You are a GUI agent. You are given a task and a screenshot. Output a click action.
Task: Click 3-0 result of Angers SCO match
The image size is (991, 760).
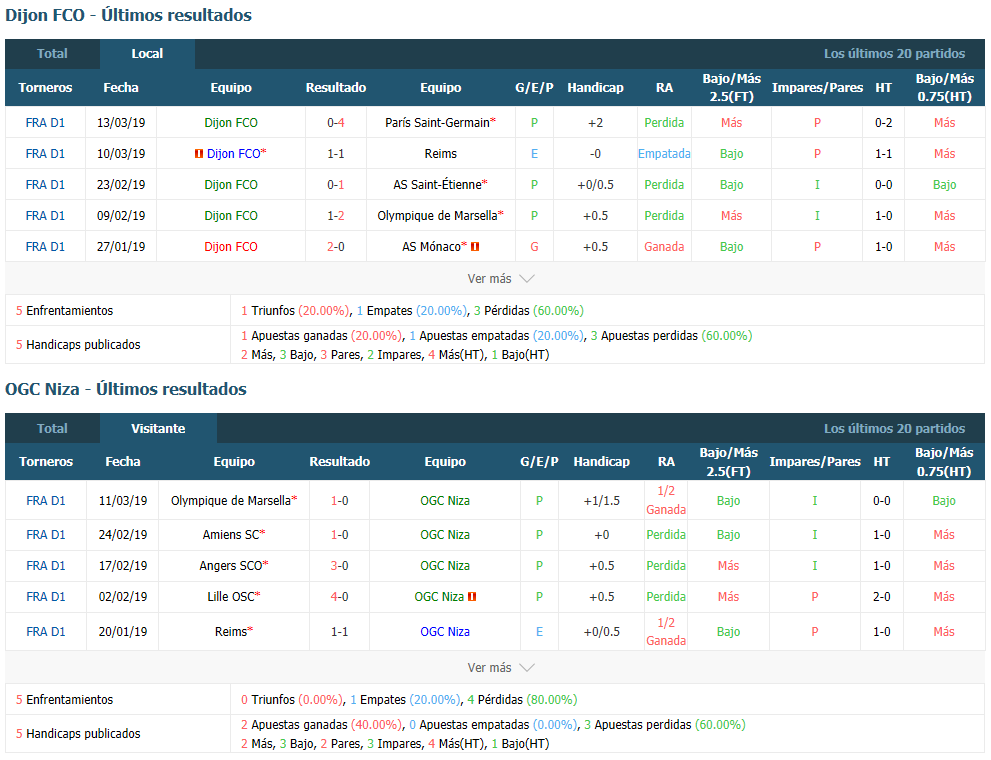point(339,565)
